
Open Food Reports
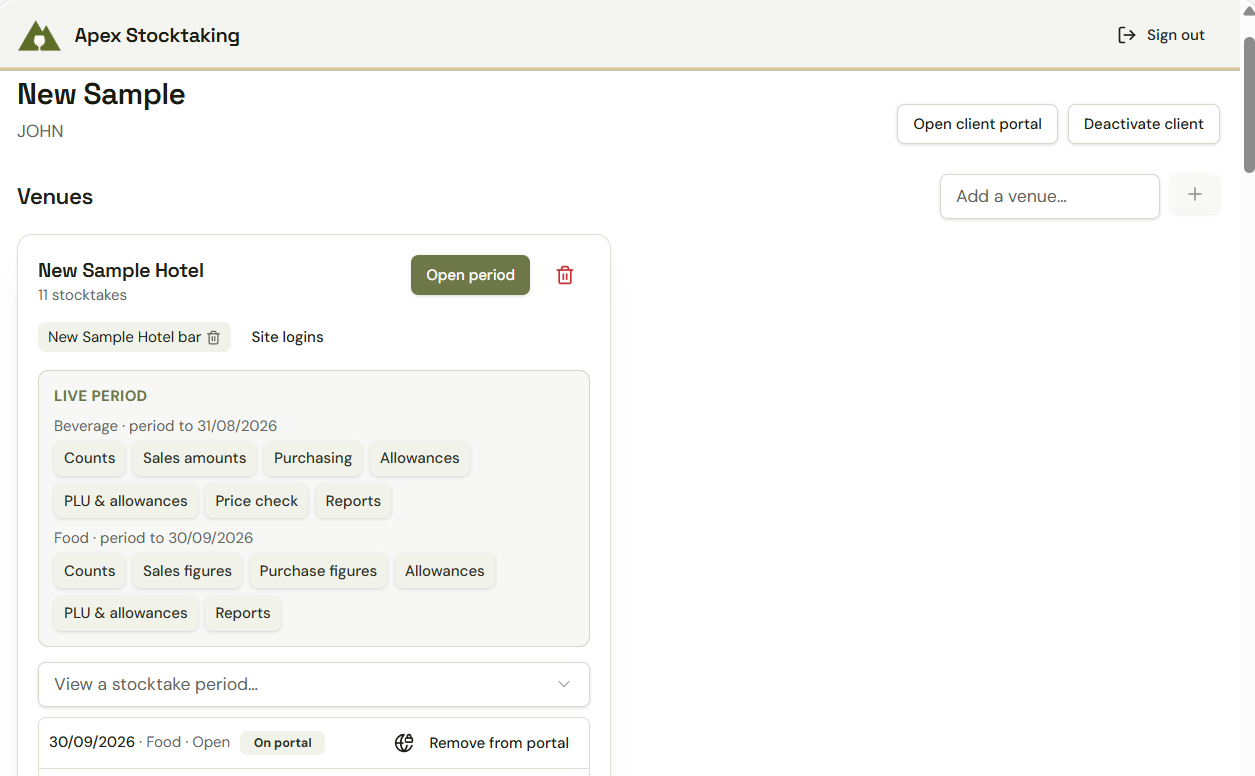pyautogui.click(x=243, y=613)
